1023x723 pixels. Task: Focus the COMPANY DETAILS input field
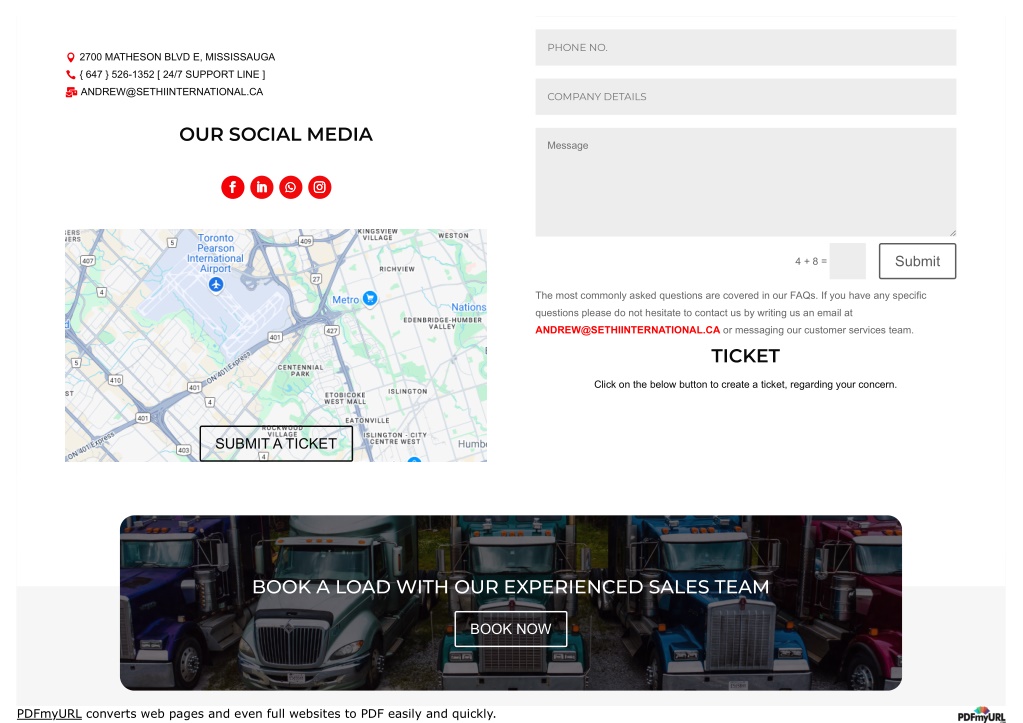tap(746, 97)
